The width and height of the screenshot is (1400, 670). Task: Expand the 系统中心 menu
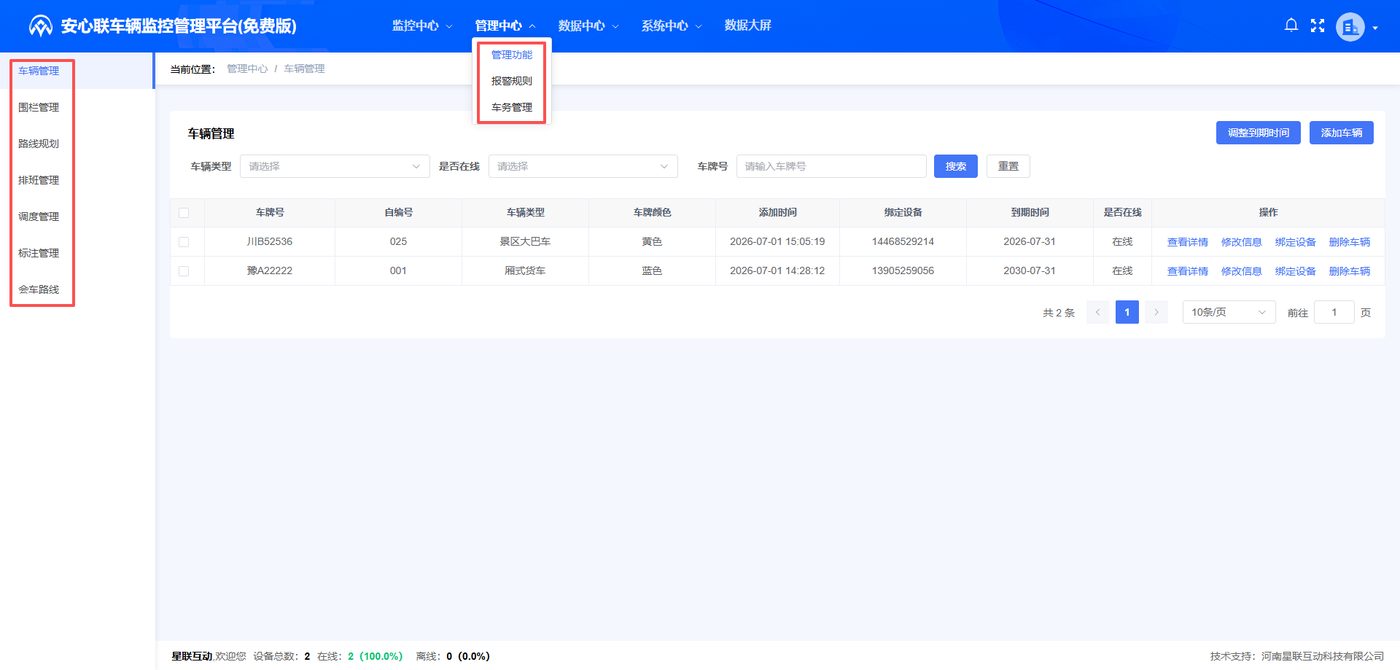pos(671,26)
